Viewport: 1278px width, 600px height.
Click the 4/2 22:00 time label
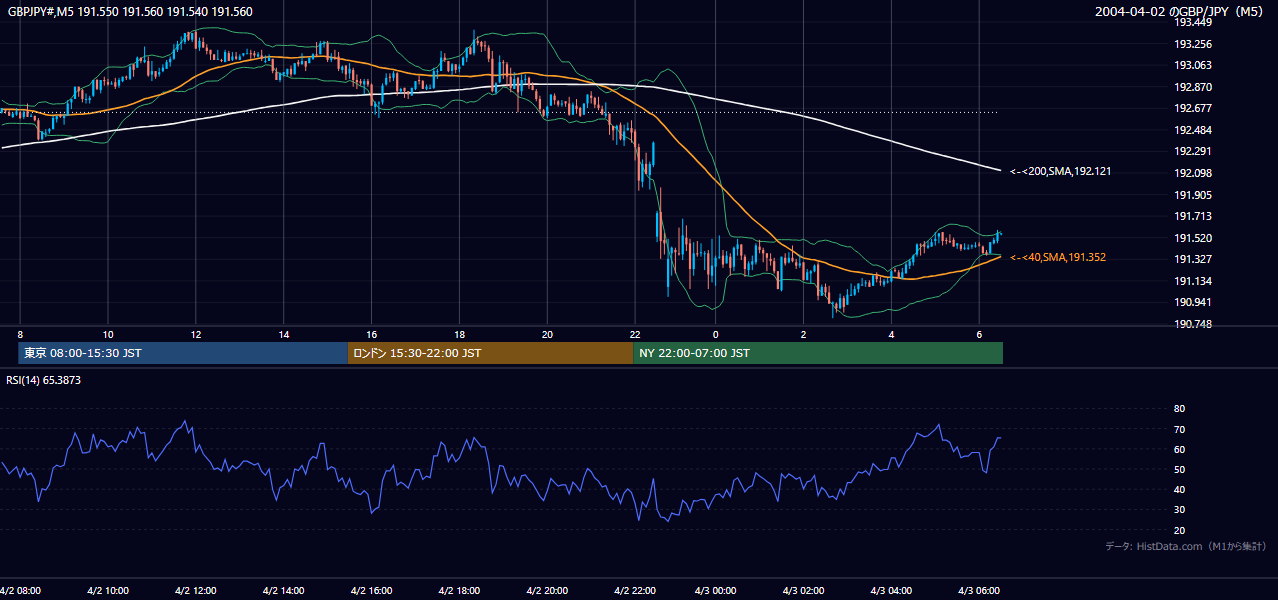point(634,590)
